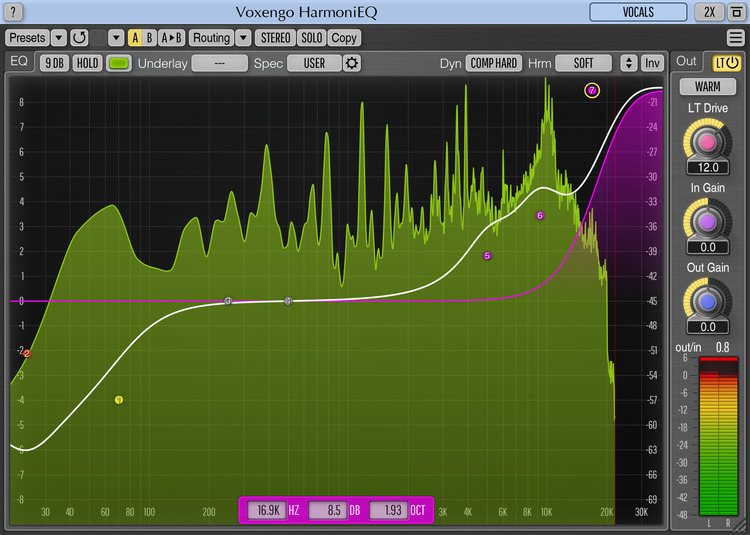Open the Presets dropdown arrow
Viewport: 750px width, 535px height.
(x=59, y=38)
